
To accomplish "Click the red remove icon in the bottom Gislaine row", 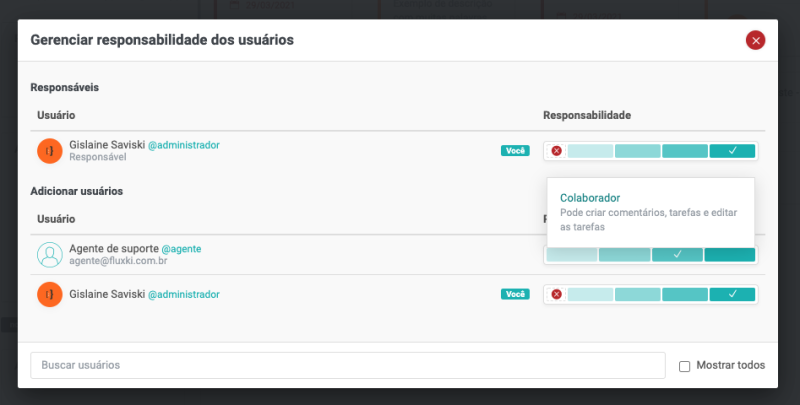I will click(x=556, y=294).
